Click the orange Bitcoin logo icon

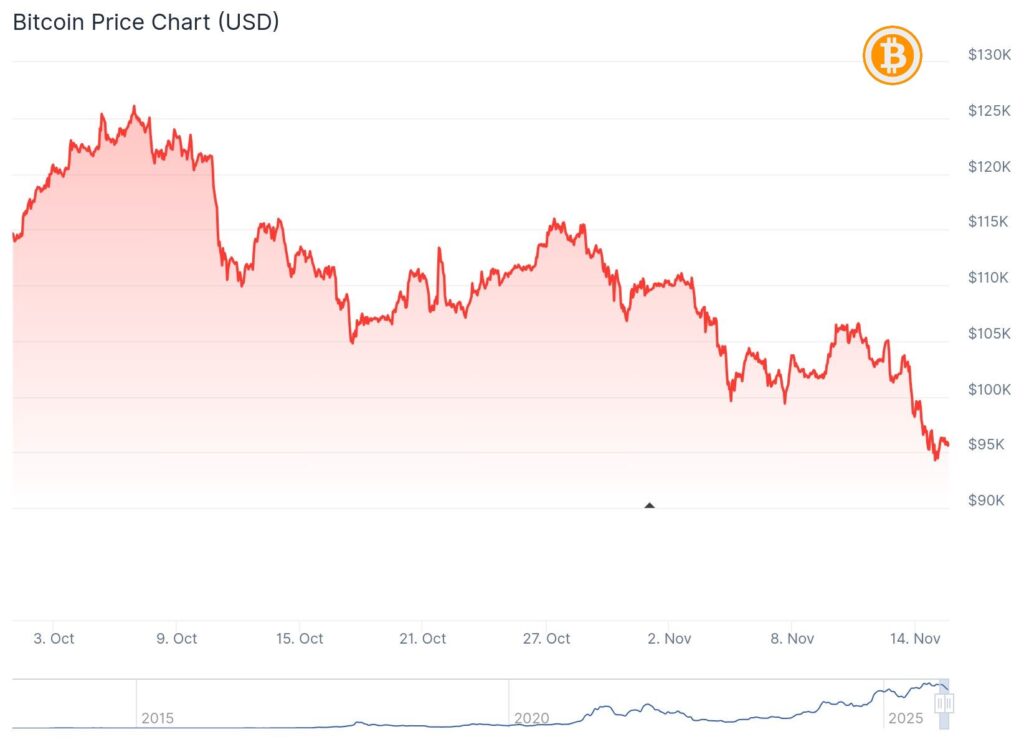(x=891, y=56)
